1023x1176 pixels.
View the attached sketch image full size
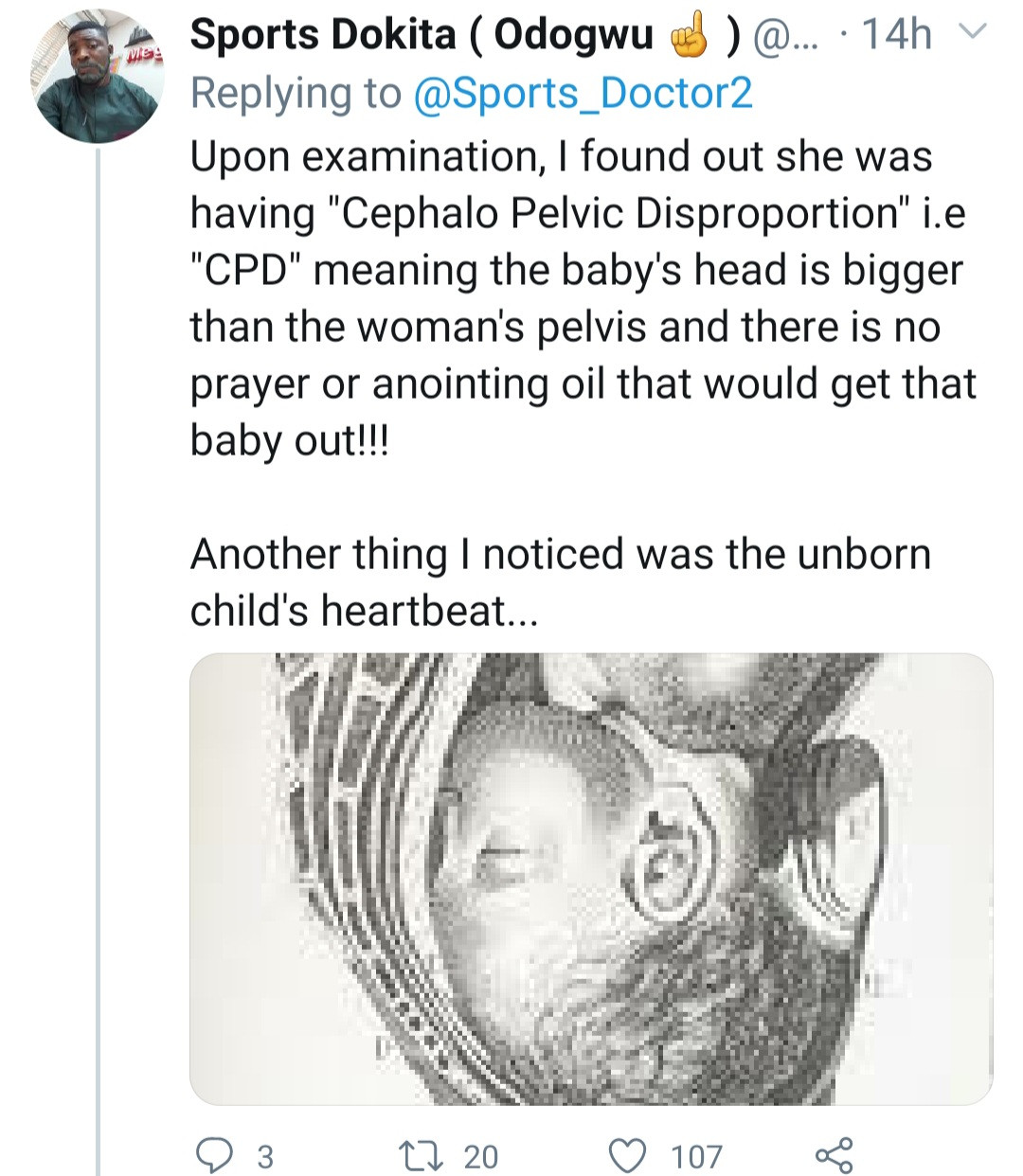pos(591,879)
